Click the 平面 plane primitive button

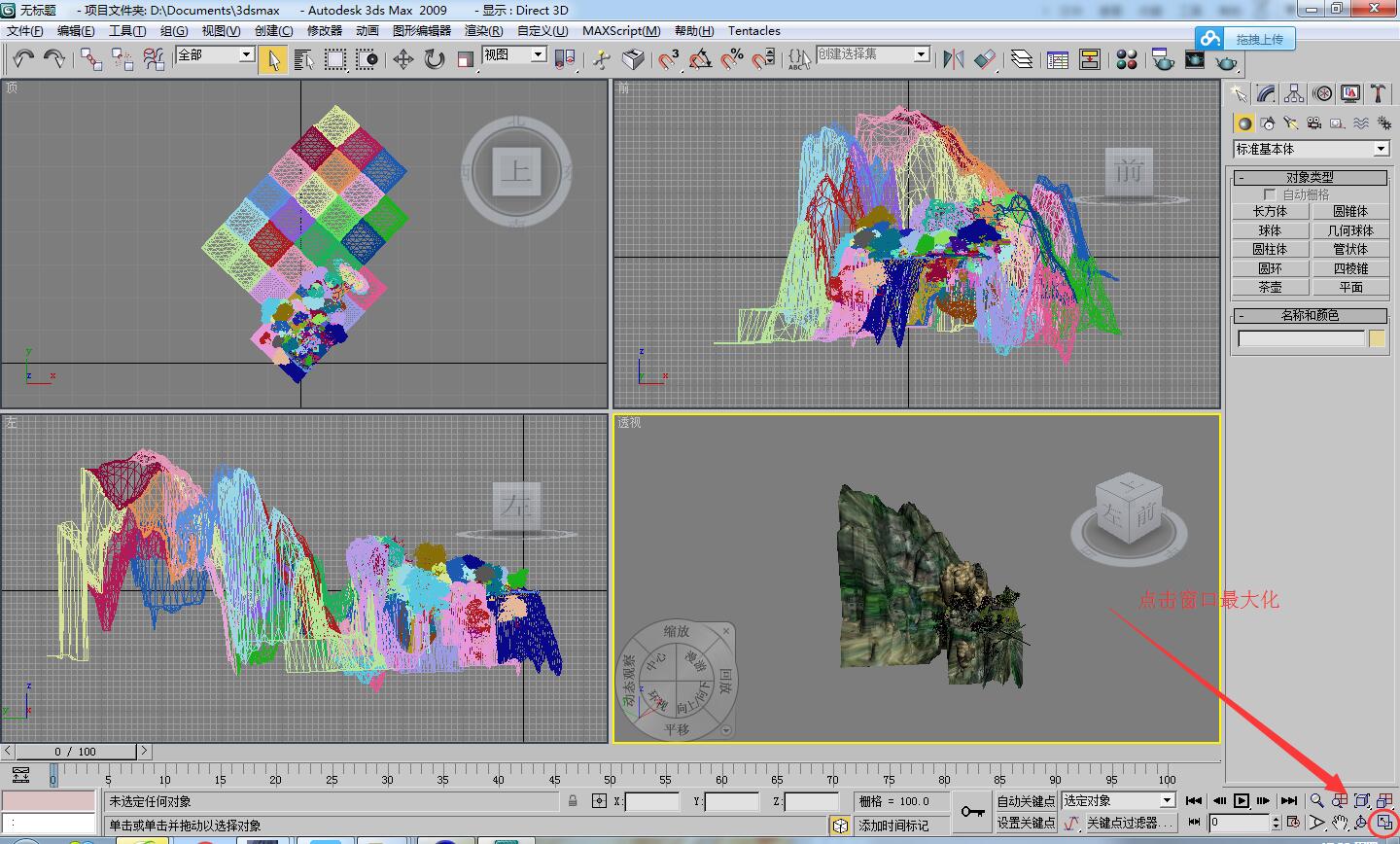pyautogui.click(x=1350, y=287)
